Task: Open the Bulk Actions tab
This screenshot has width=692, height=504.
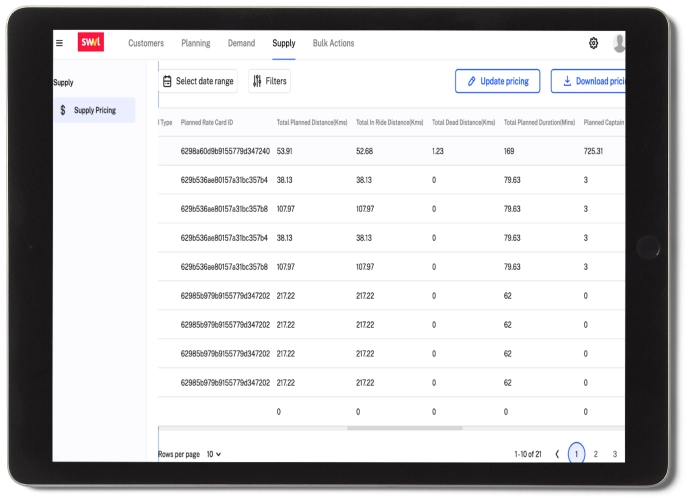Action: (333, 43)
